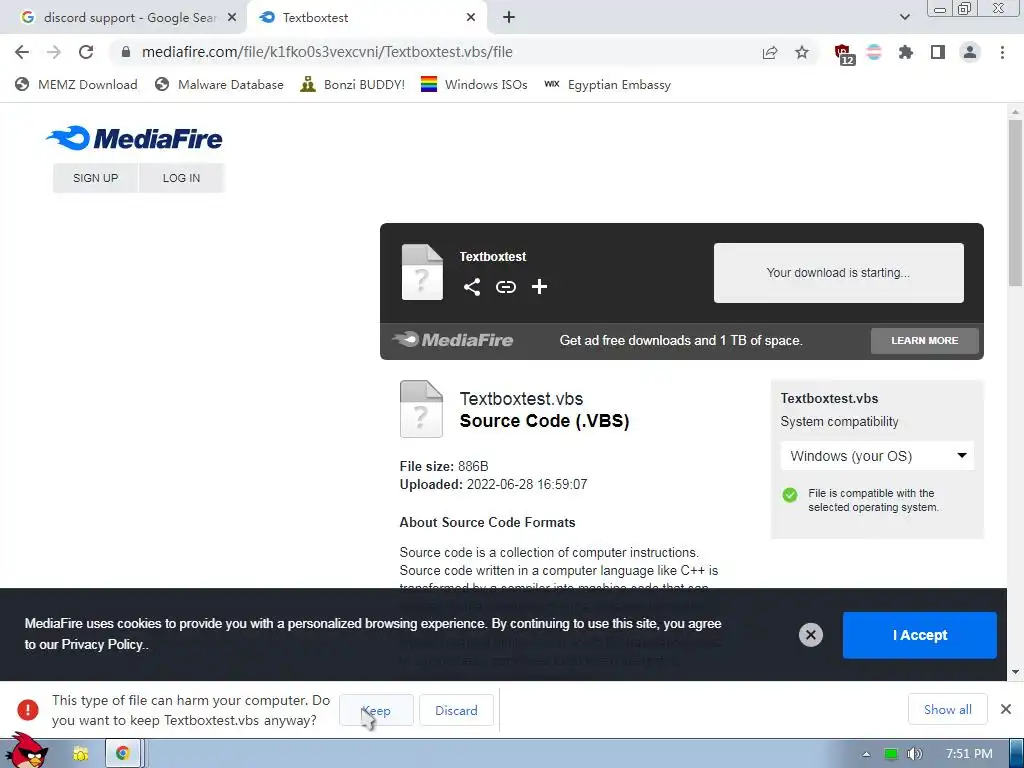
Task: Click the striped round extension icon
Action: (874, 52)
